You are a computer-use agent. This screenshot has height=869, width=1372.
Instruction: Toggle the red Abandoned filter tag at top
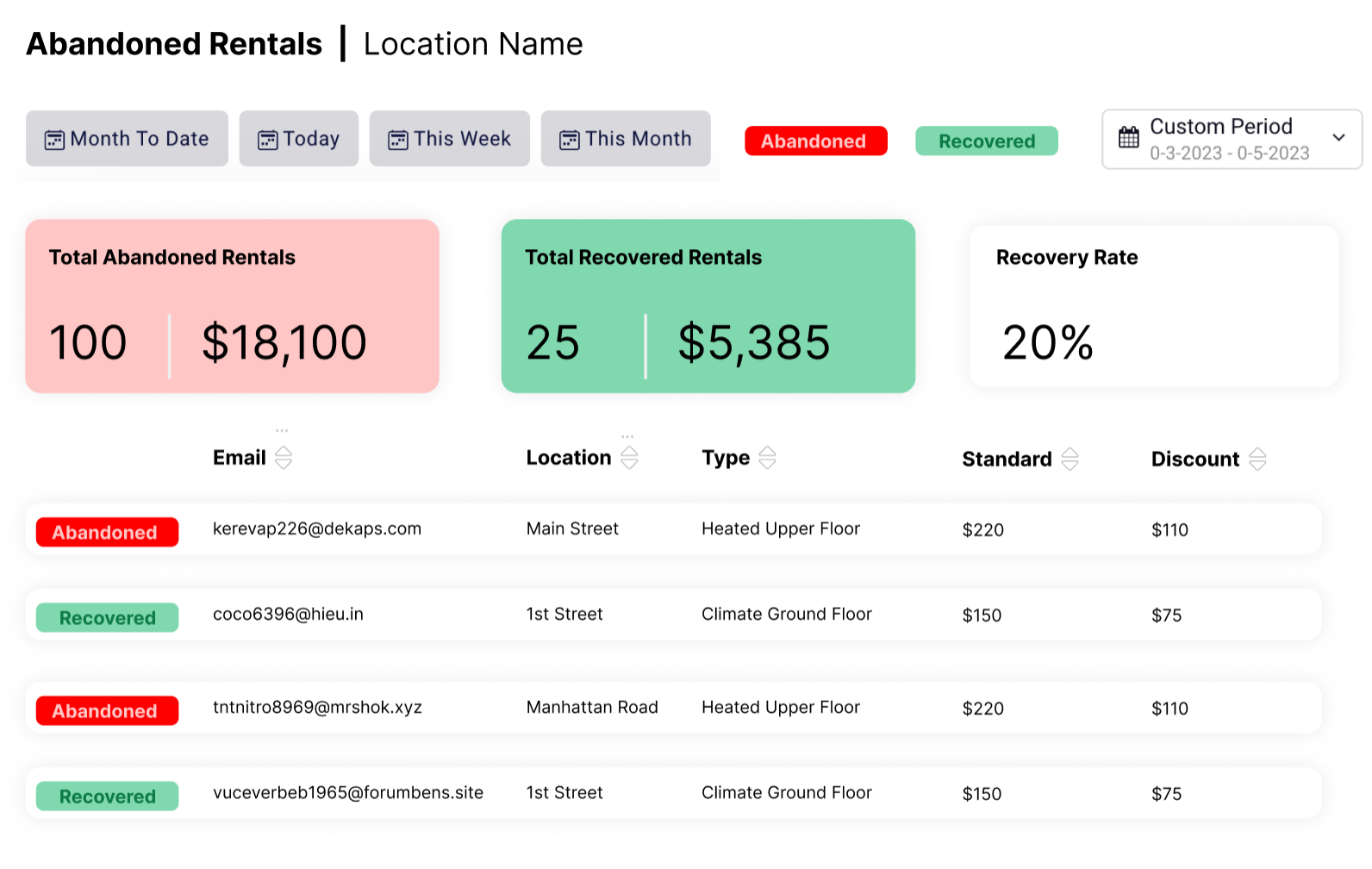(816, 141)
